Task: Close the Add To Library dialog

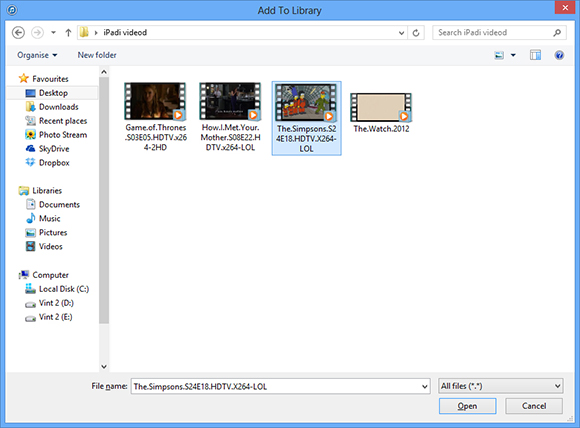Action: click(x=565, y=8)
